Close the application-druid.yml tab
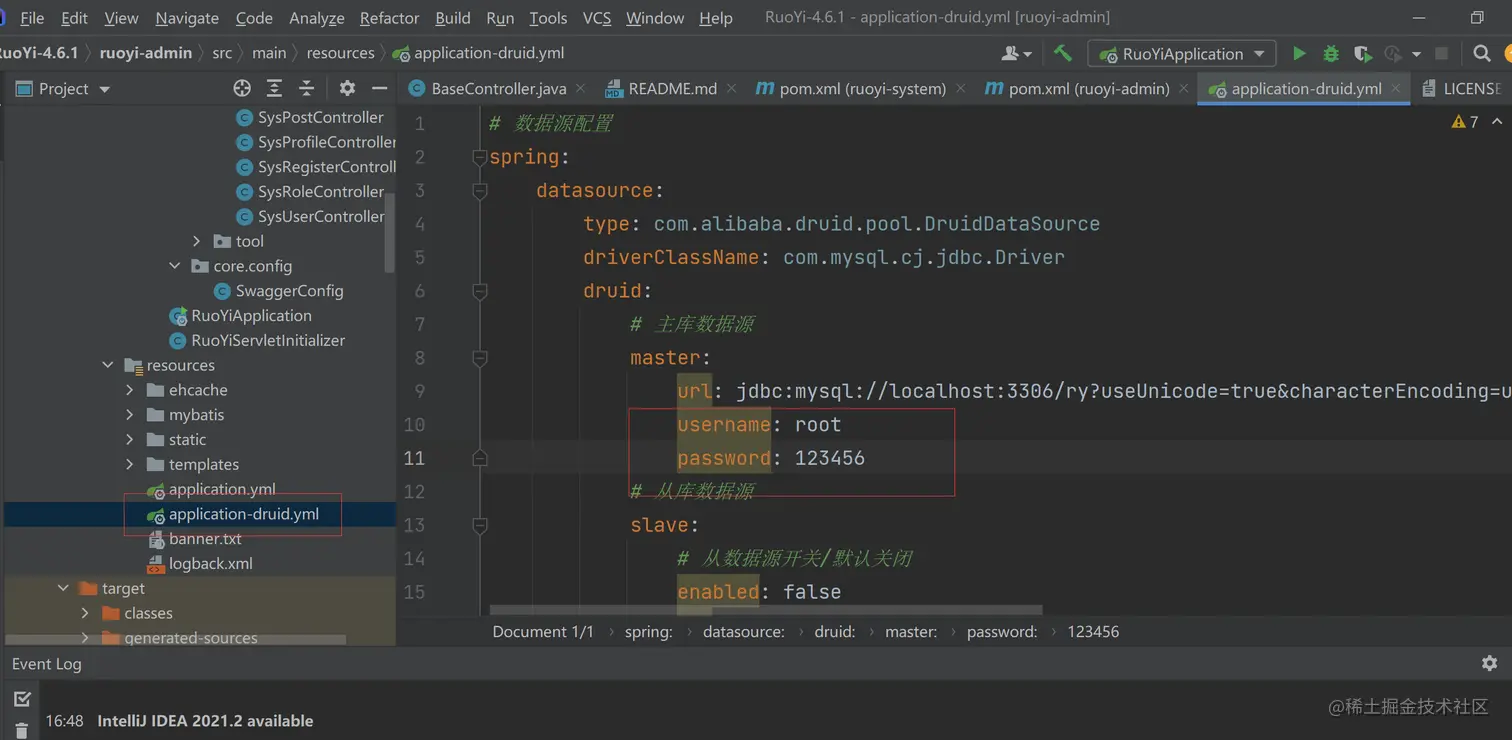Screen dimensions: 1512x740 (1396, 88)
